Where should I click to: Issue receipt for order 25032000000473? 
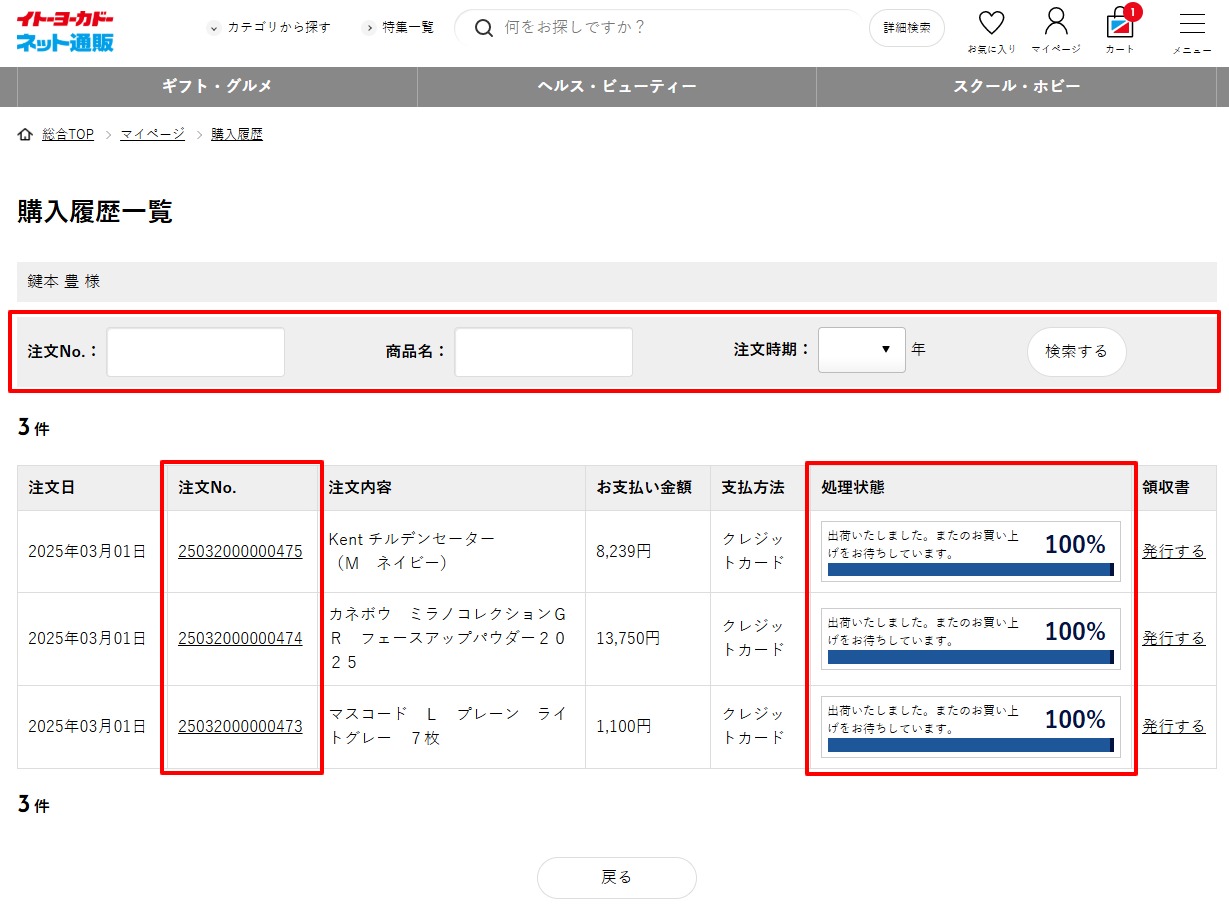pos(1173,726)
